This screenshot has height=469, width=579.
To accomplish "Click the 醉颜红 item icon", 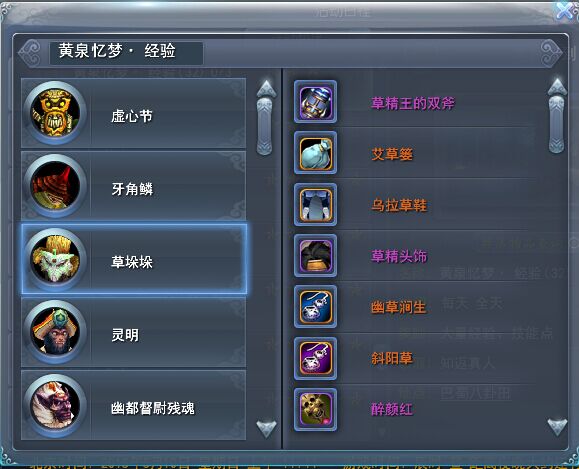I will pos(315,409).
